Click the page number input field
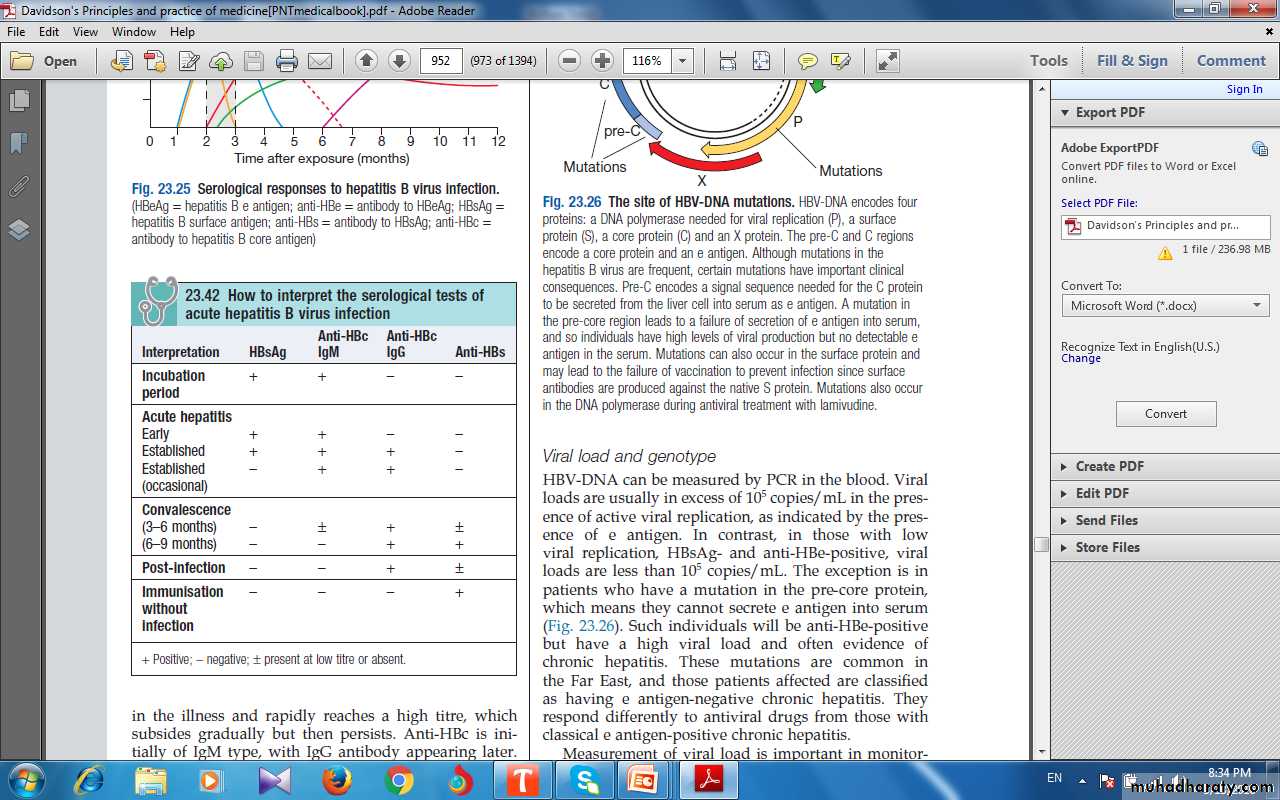The height and width of the screenshot is (800, 1280). point(441,61)
